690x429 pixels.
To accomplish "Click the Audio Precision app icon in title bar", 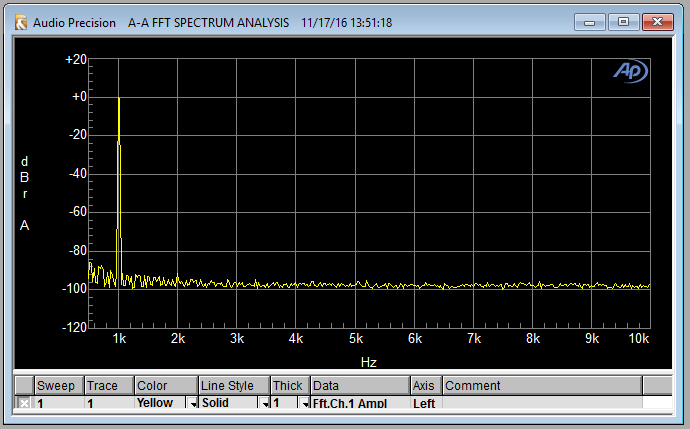I will tap(21, 22).
